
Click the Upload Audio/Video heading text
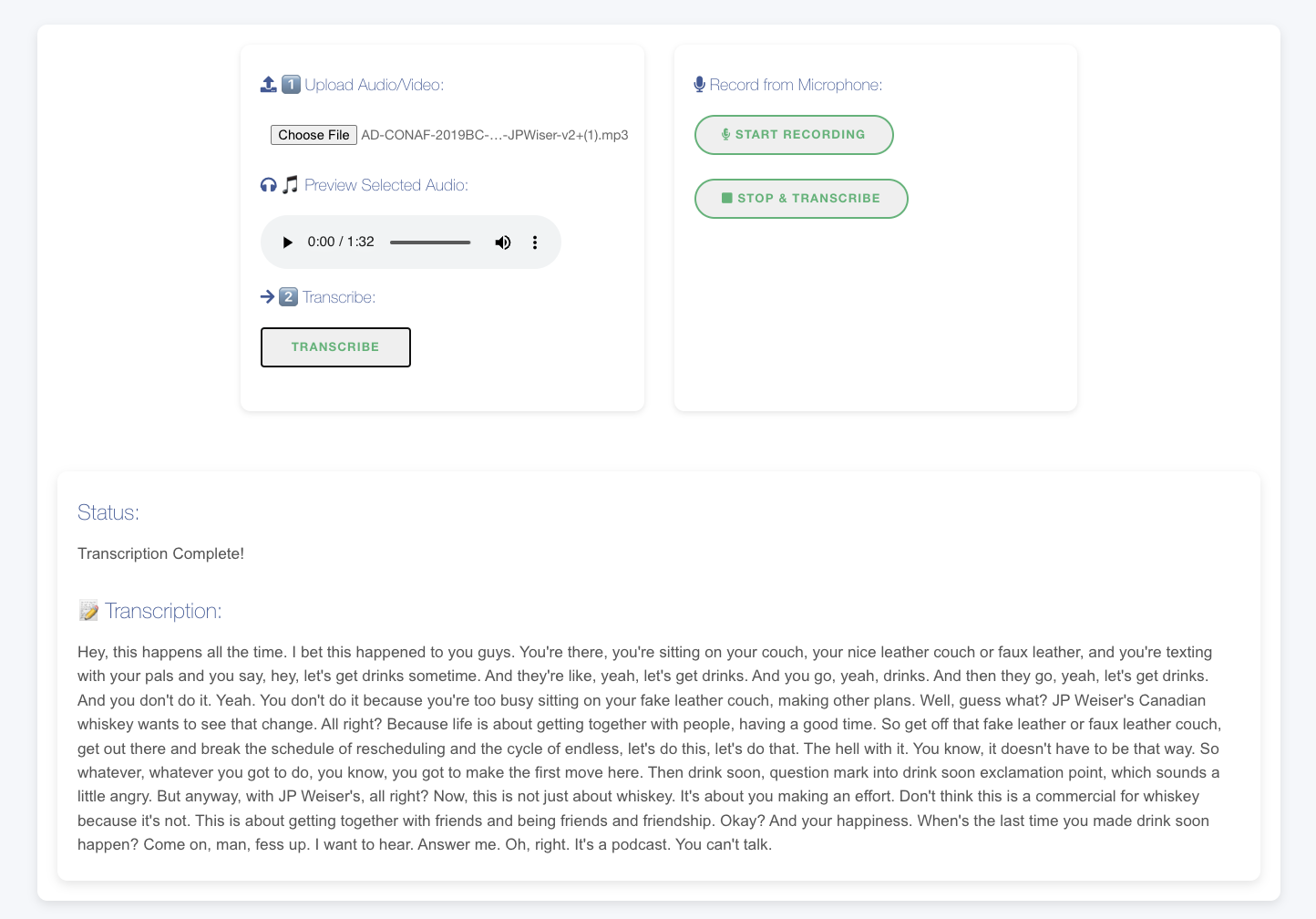(375, 85)
